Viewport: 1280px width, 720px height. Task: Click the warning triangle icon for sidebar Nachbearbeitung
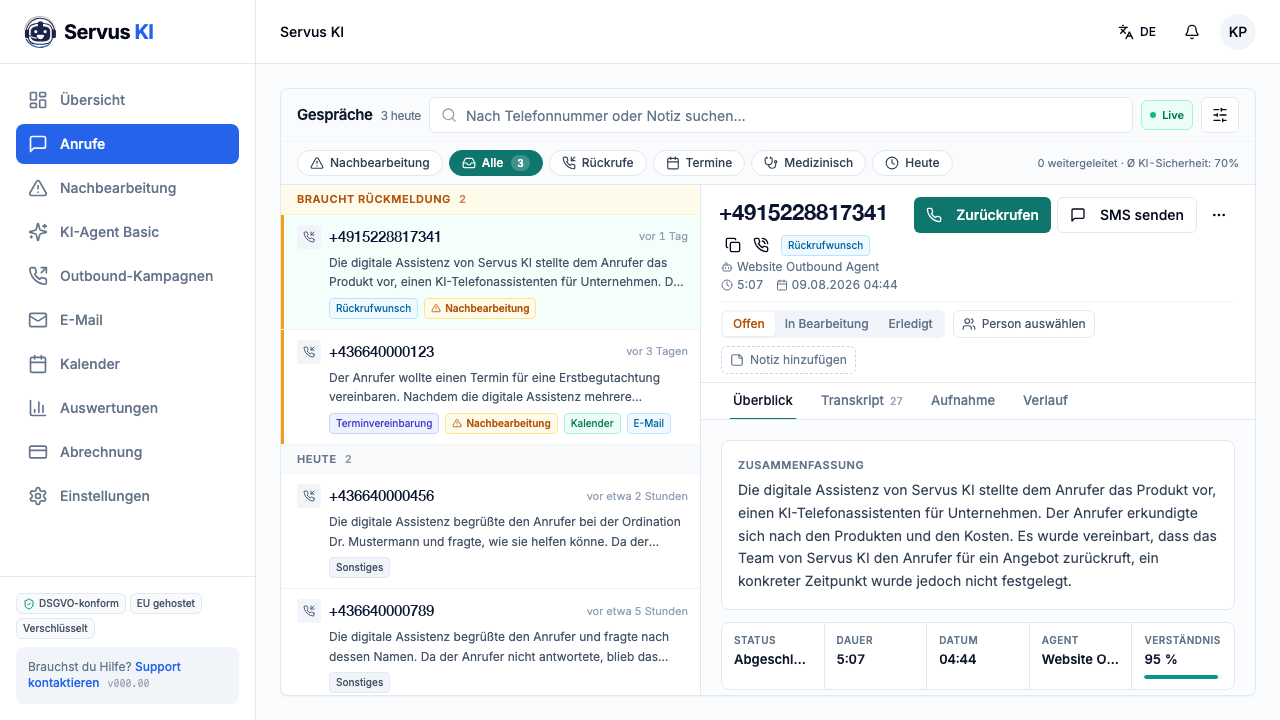coord(38,188)
